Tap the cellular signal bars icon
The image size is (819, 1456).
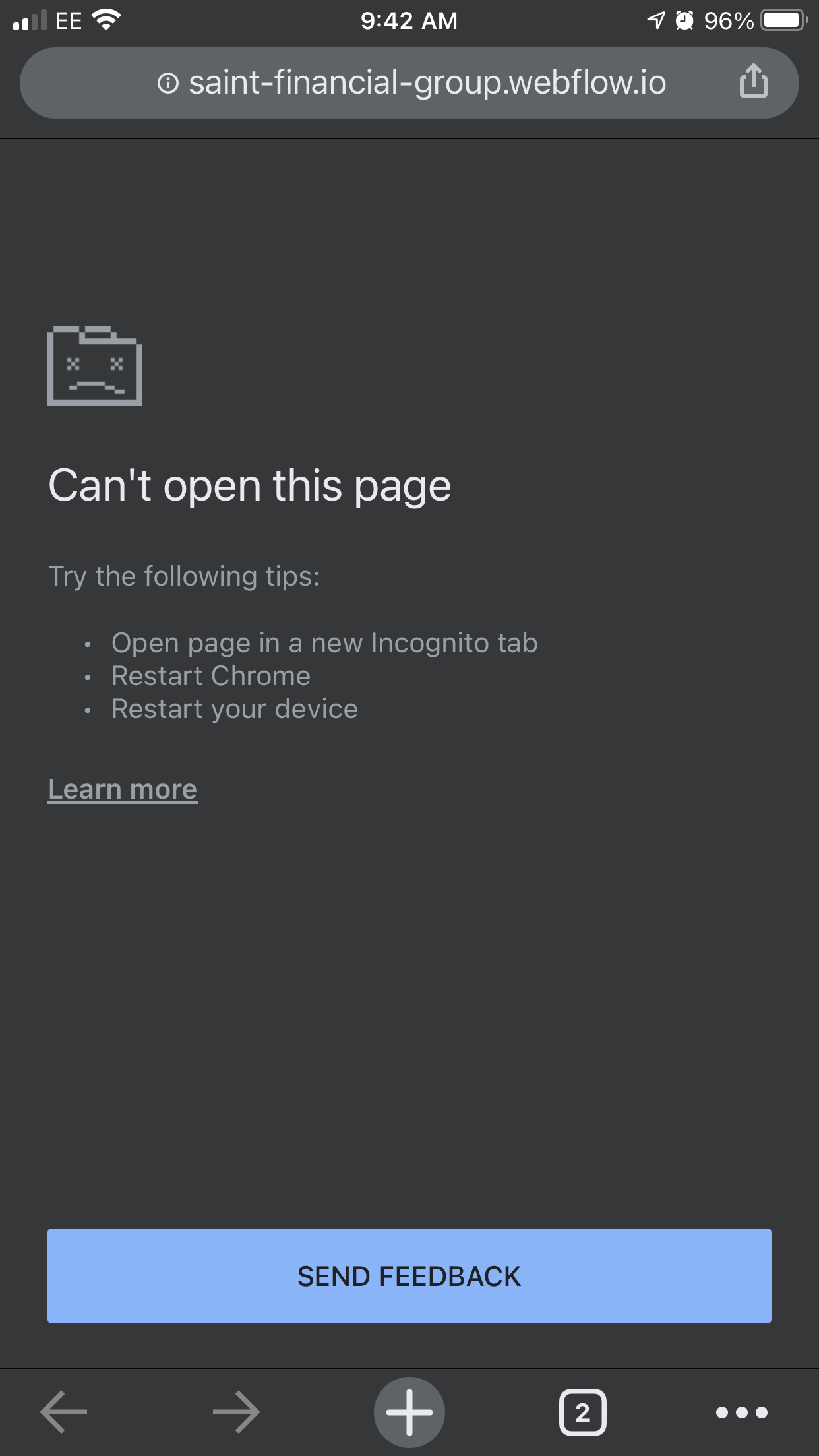click(30, 20)
